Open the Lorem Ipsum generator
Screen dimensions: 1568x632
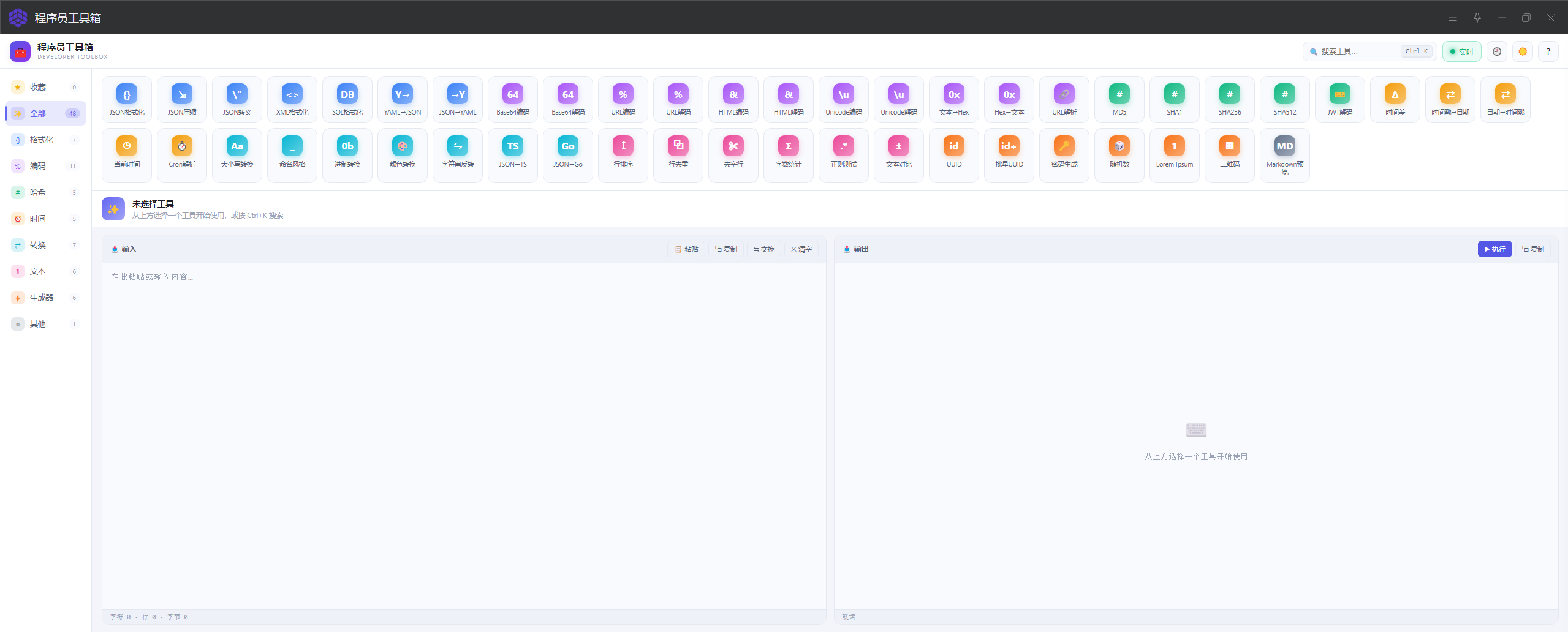tap(1175, 155)
